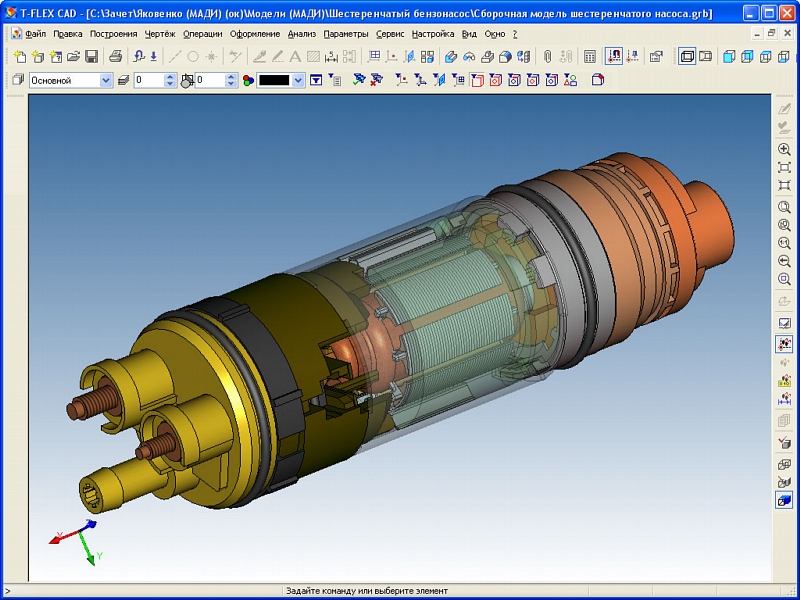Select the hatch fill tool
The image size is (800, 600).
tap(313, 56)
